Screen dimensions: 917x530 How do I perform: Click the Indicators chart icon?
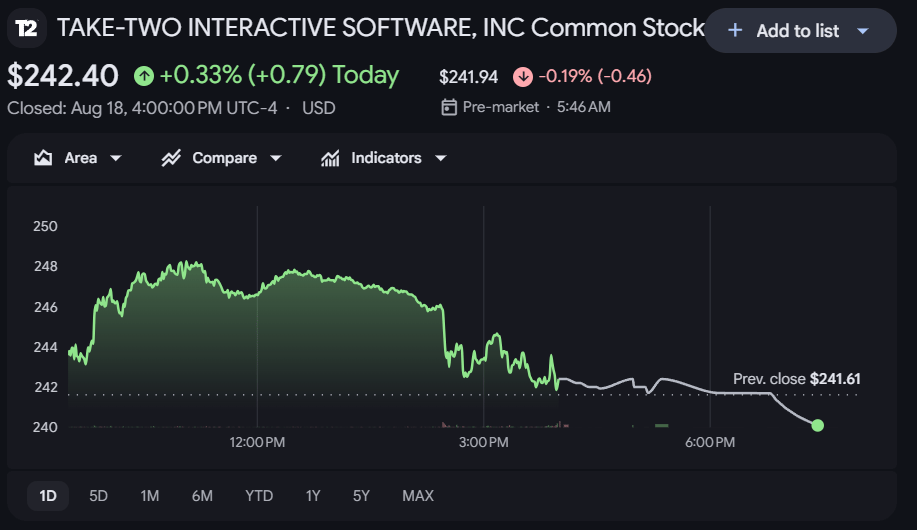click(330, 158)
